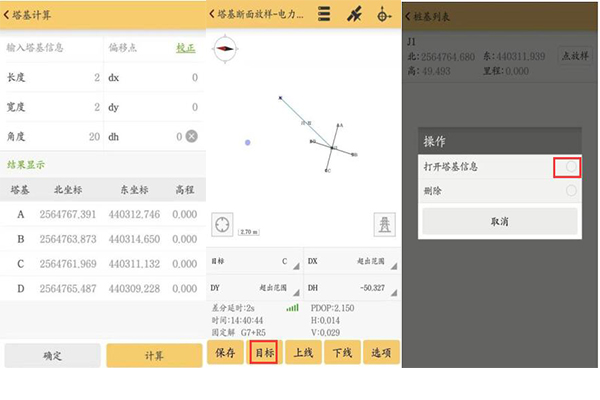Open the 选项 options tab
Viewport: 600px width, 400px height.
pyautogui.click(x=381, y=353)
